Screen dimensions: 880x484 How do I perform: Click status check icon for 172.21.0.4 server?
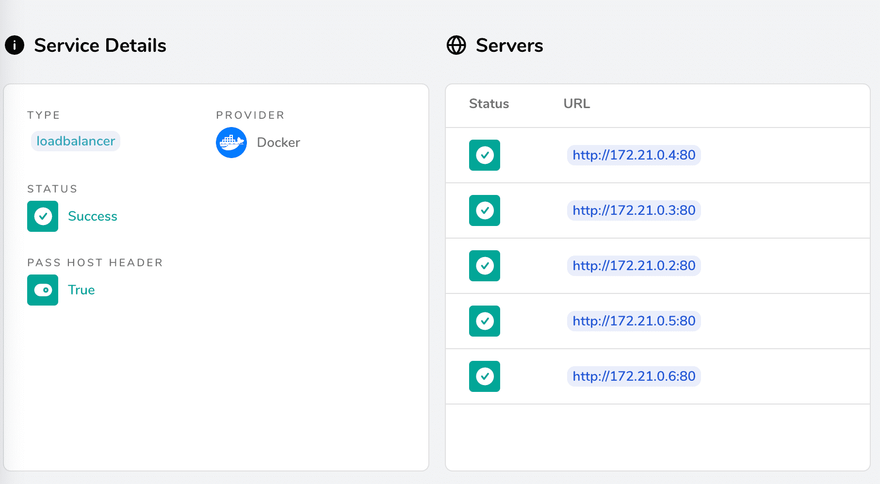click(484, 155)
